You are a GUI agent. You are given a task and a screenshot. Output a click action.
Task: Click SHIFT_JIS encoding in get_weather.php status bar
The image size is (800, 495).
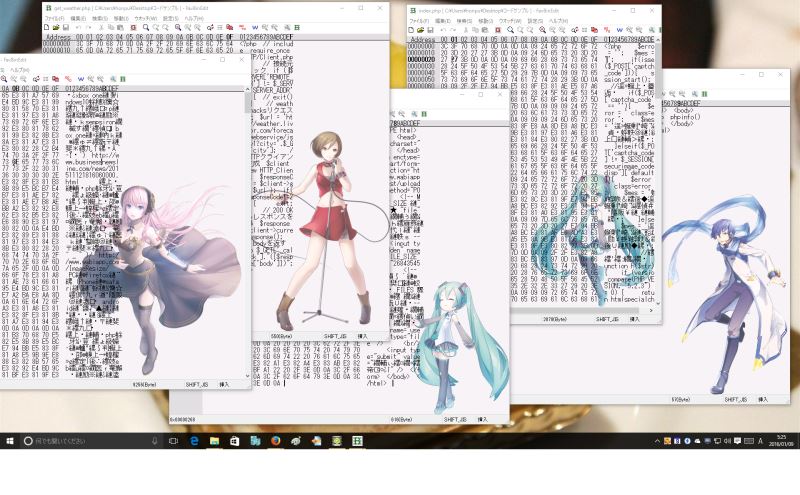[x=335, y=336]
